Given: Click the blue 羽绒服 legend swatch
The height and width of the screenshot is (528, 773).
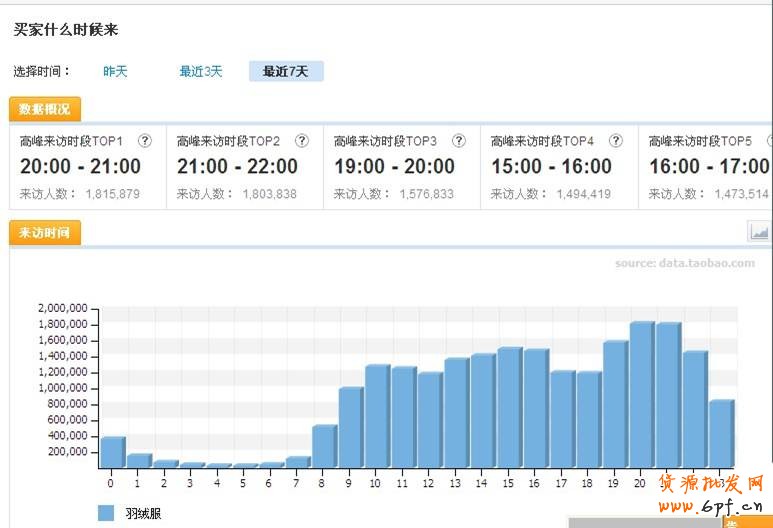Looking at the screenshot, I should [x=106, y=513].
